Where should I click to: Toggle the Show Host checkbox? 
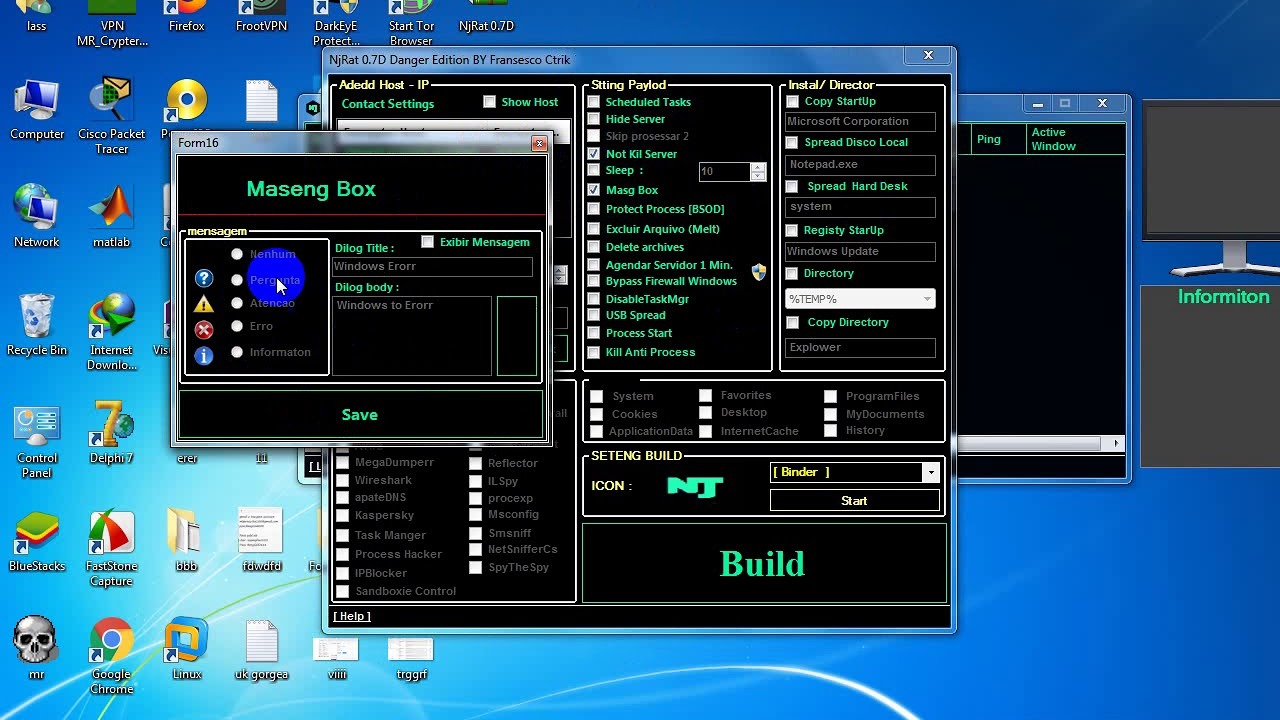[x=489, y=102]
